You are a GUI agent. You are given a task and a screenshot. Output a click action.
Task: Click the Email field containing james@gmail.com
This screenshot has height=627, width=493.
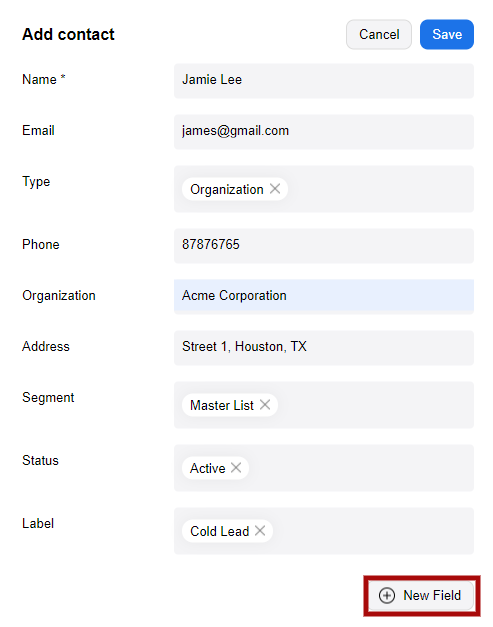pos(324,132)
